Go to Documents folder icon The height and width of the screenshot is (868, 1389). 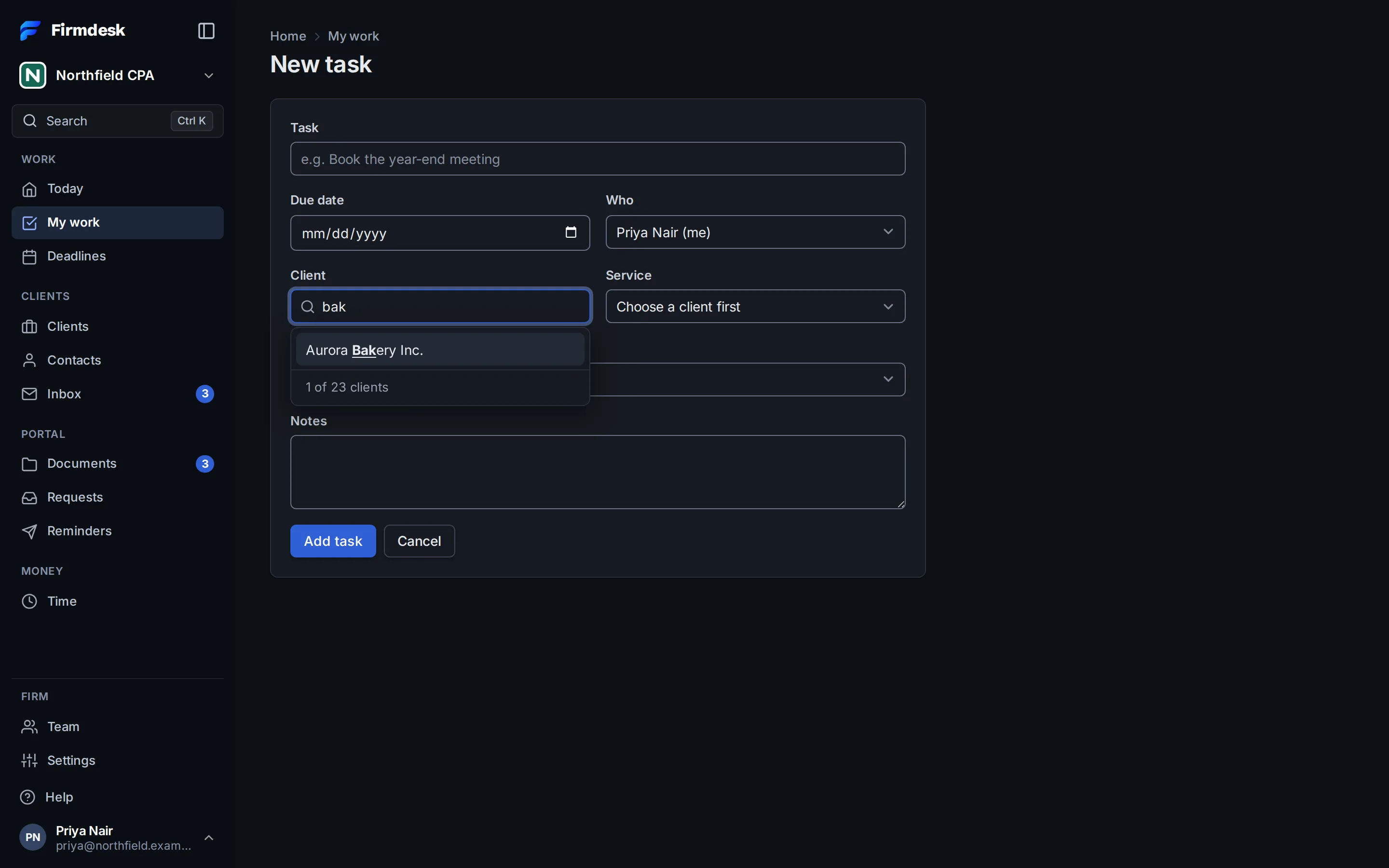click(x=29, y=464)
